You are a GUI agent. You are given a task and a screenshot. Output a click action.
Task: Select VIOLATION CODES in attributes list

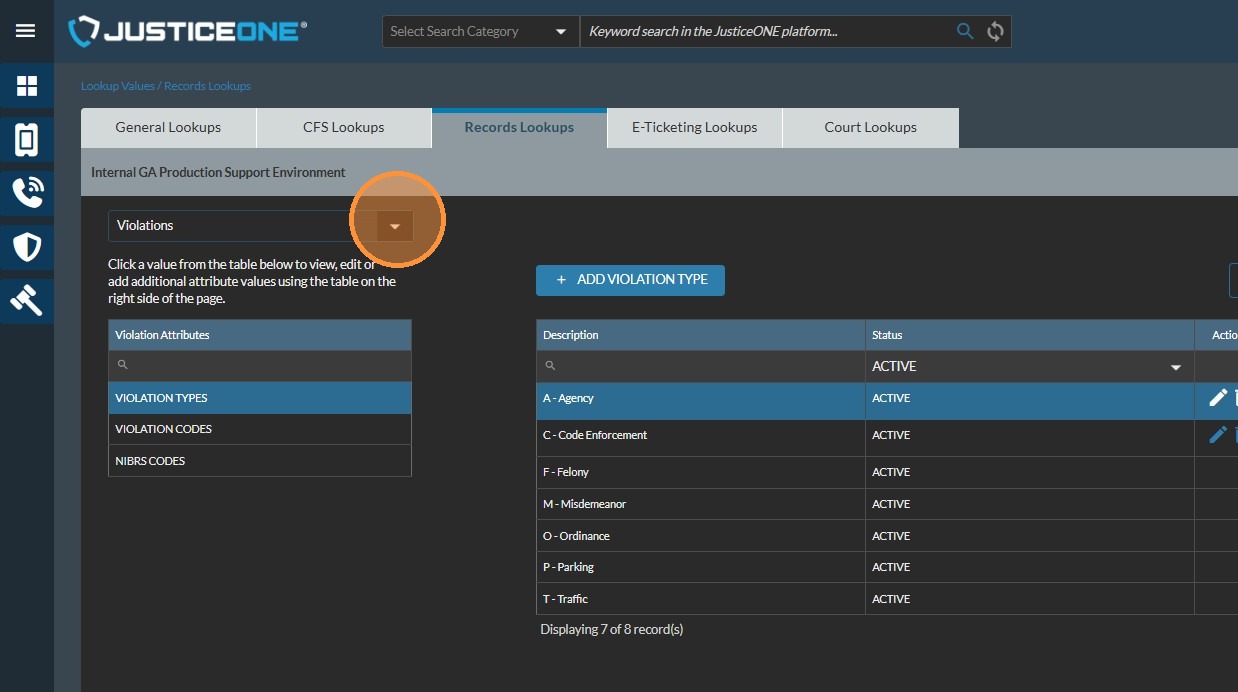(x=164, y=429)
